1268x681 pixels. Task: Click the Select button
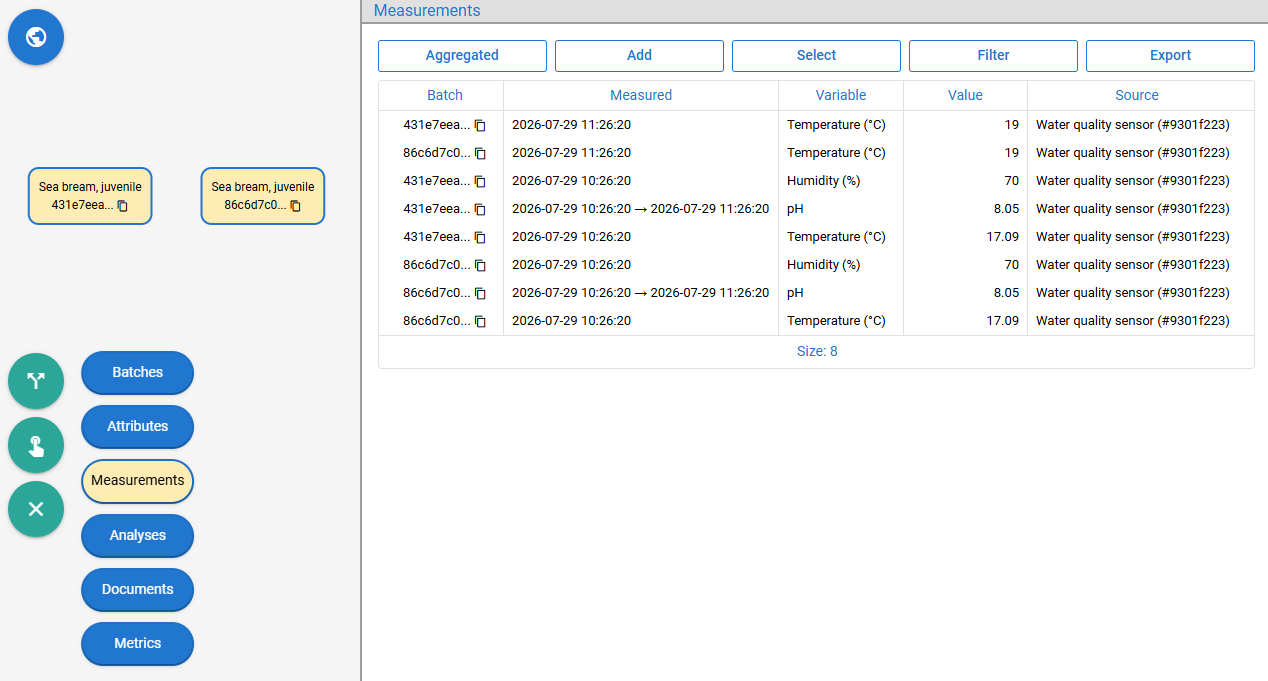point(816,56)
